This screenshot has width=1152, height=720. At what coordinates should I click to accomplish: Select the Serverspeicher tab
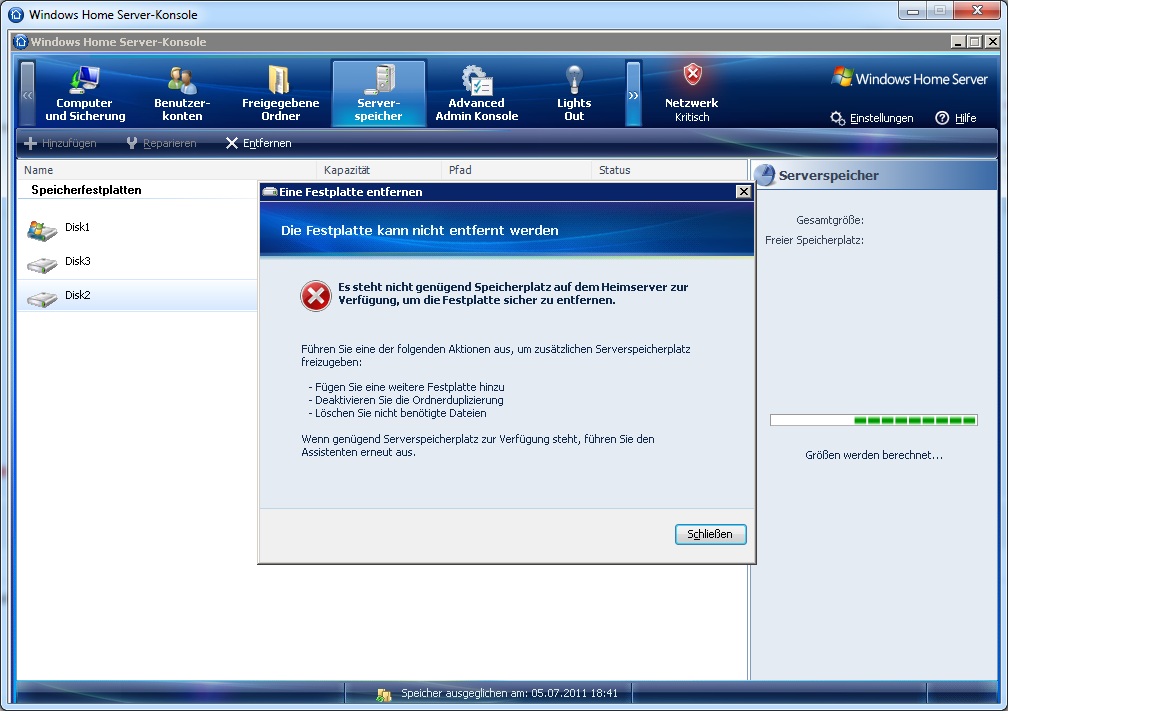tap(378, 94)
